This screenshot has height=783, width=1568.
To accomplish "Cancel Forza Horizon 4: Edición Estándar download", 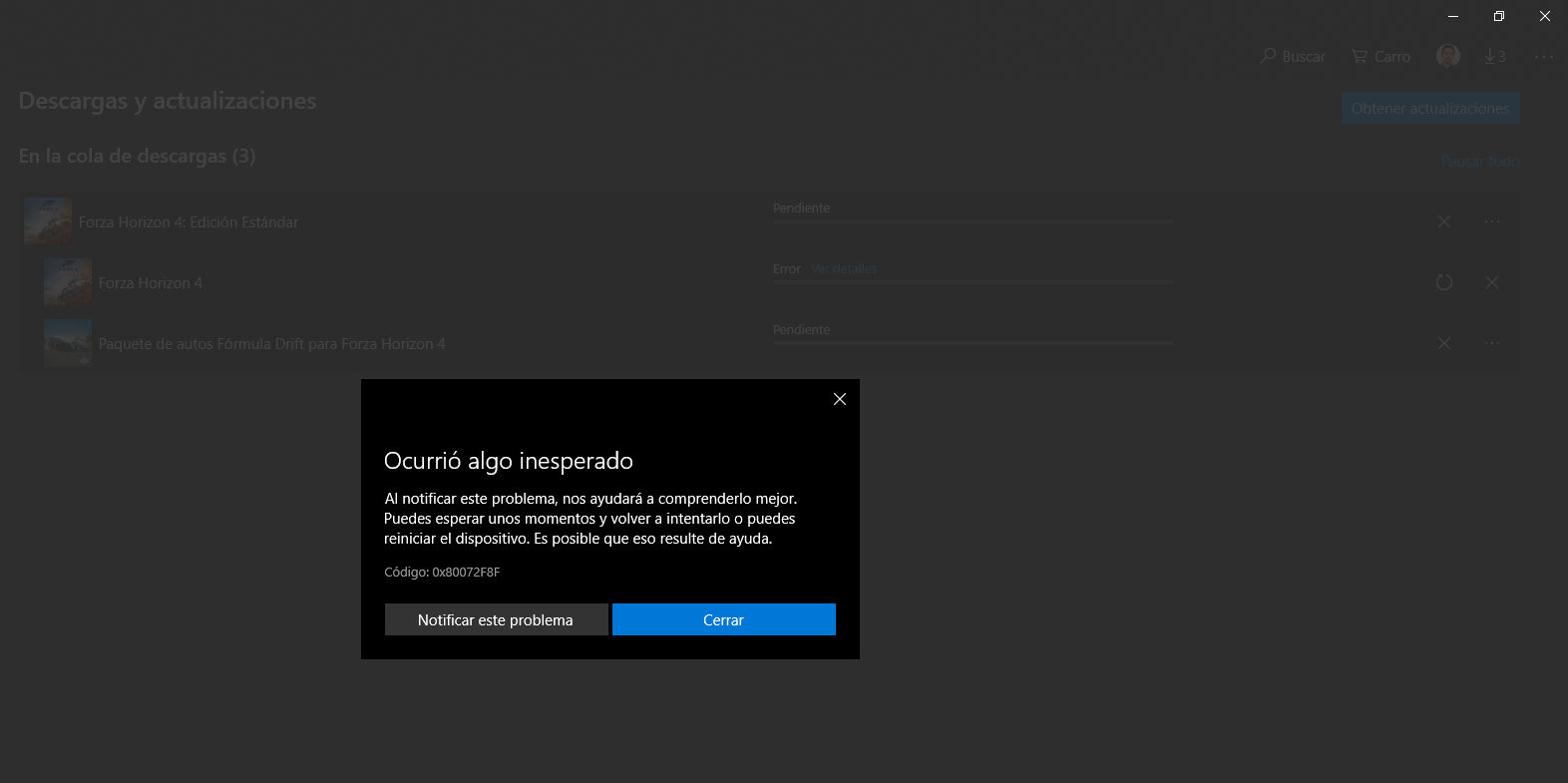I will 1444,221.
